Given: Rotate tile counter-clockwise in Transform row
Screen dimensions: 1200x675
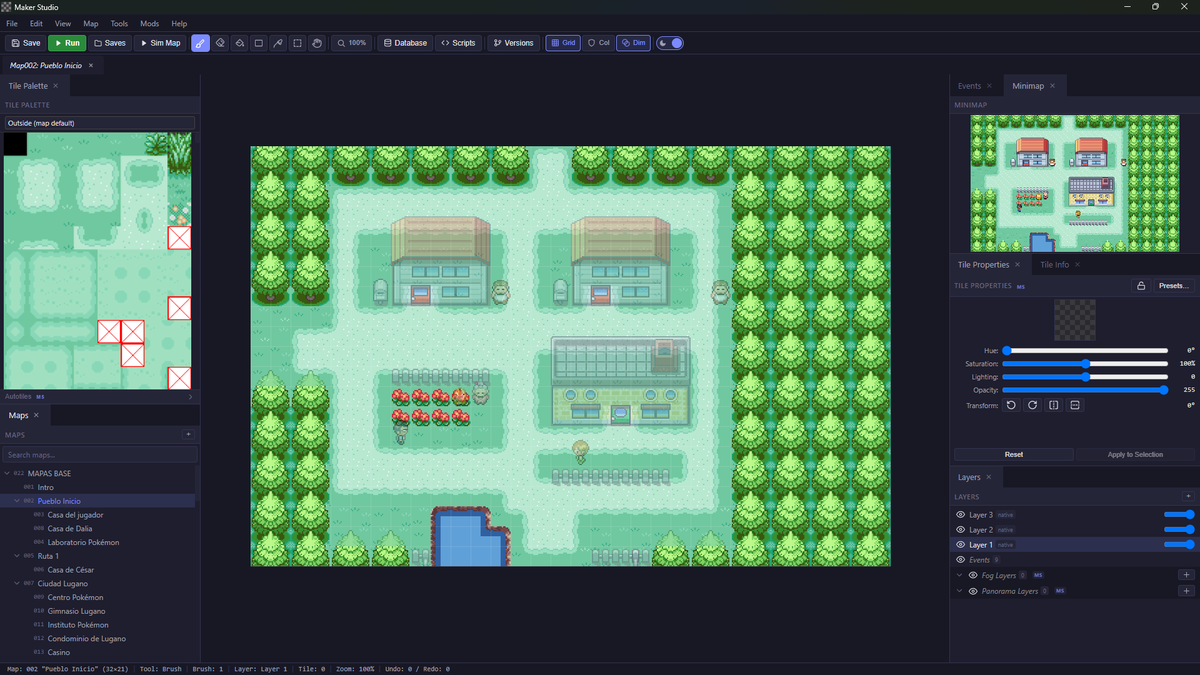Looking at the screenshot, I should 1011,405.
